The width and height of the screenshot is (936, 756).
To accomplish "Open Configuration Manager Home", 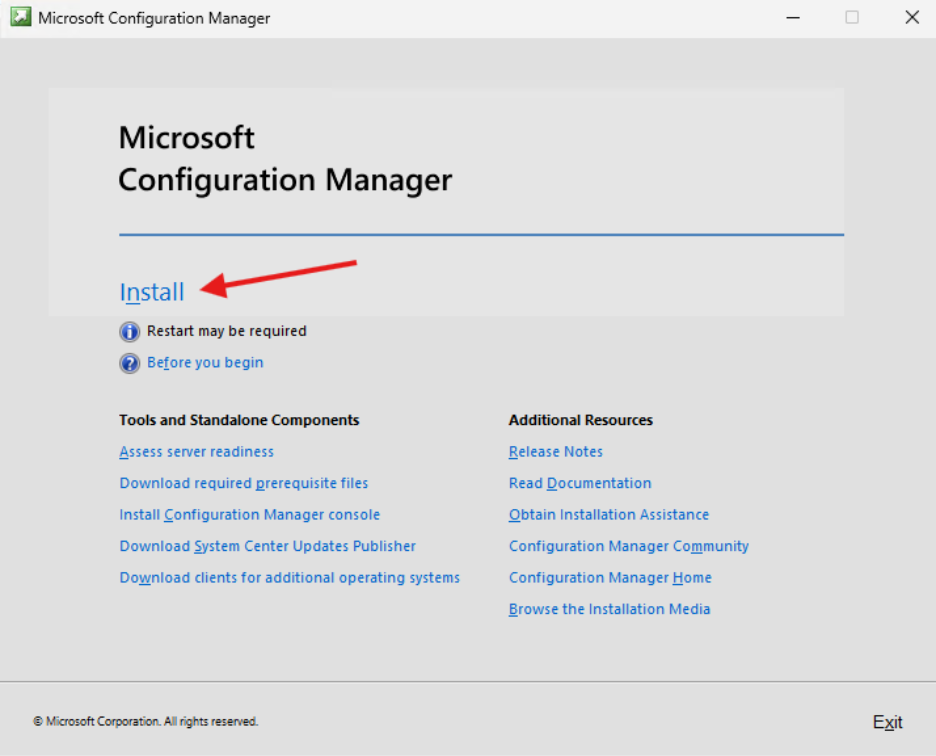I will coord(610,577).
